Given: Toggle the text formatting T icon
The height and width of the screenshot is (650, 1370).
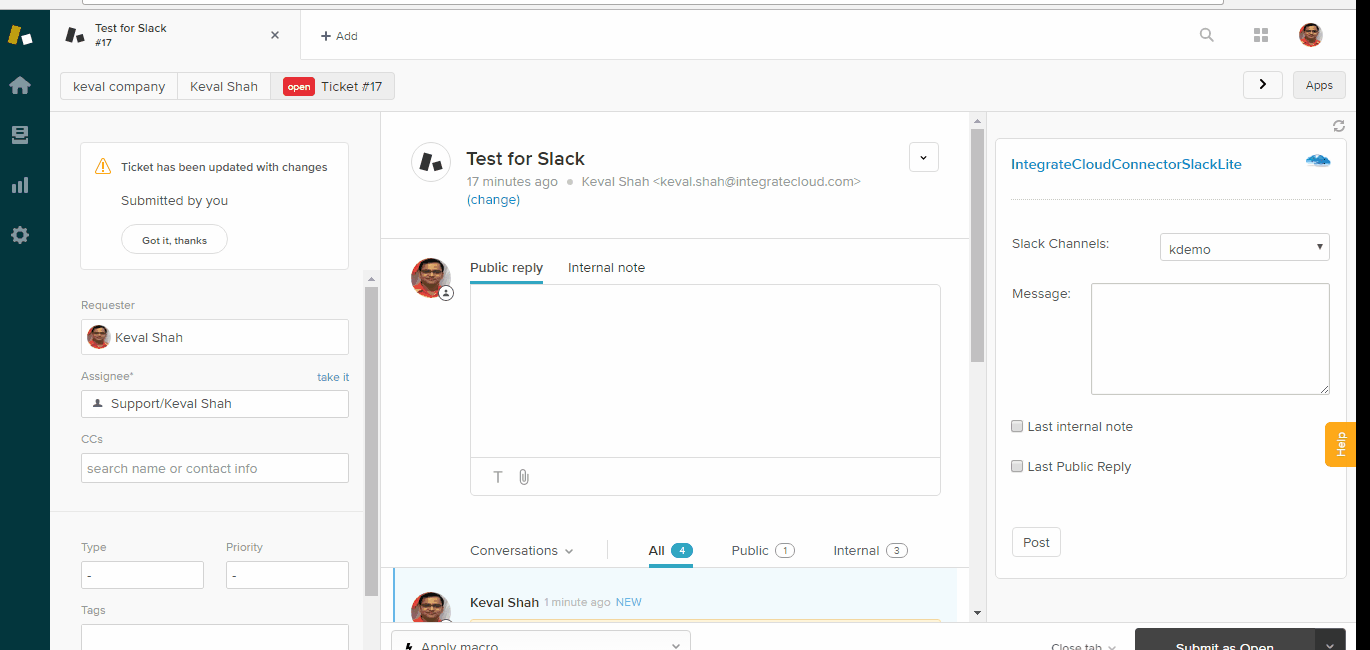Looking at the screenshot, I should 498,477.
